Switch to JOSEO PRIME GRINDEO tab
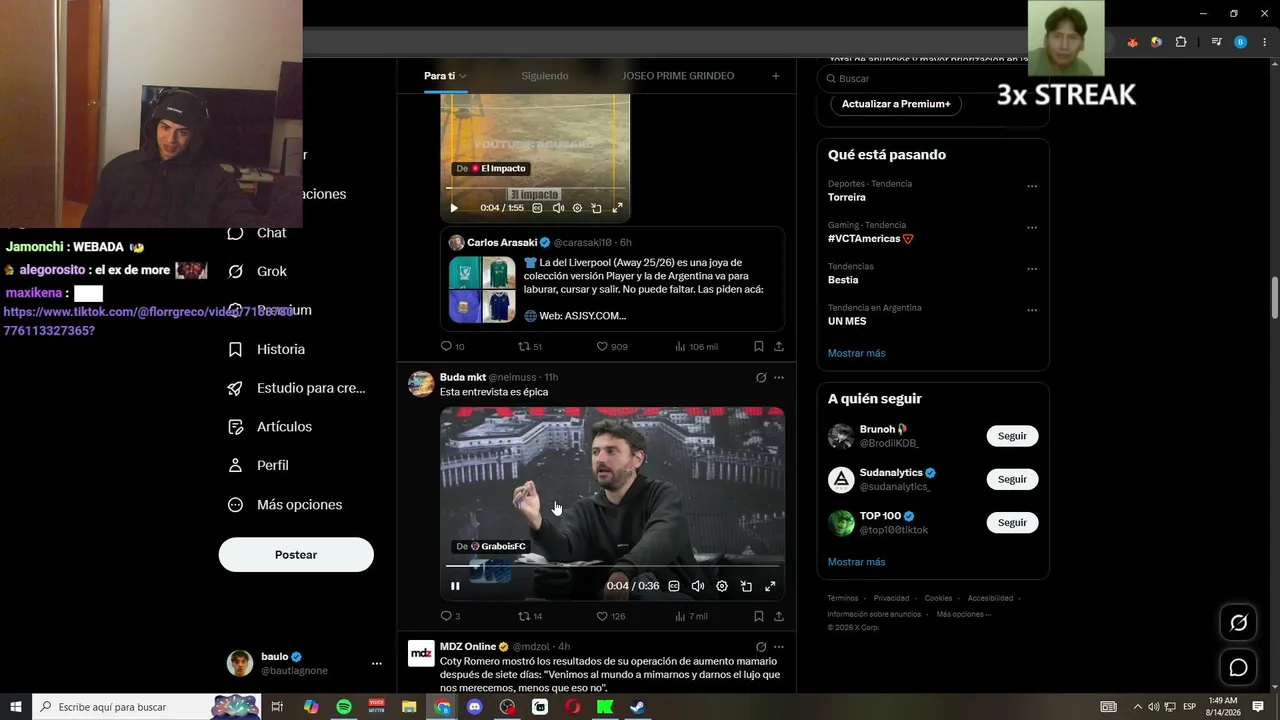 (x=678, y=76)
